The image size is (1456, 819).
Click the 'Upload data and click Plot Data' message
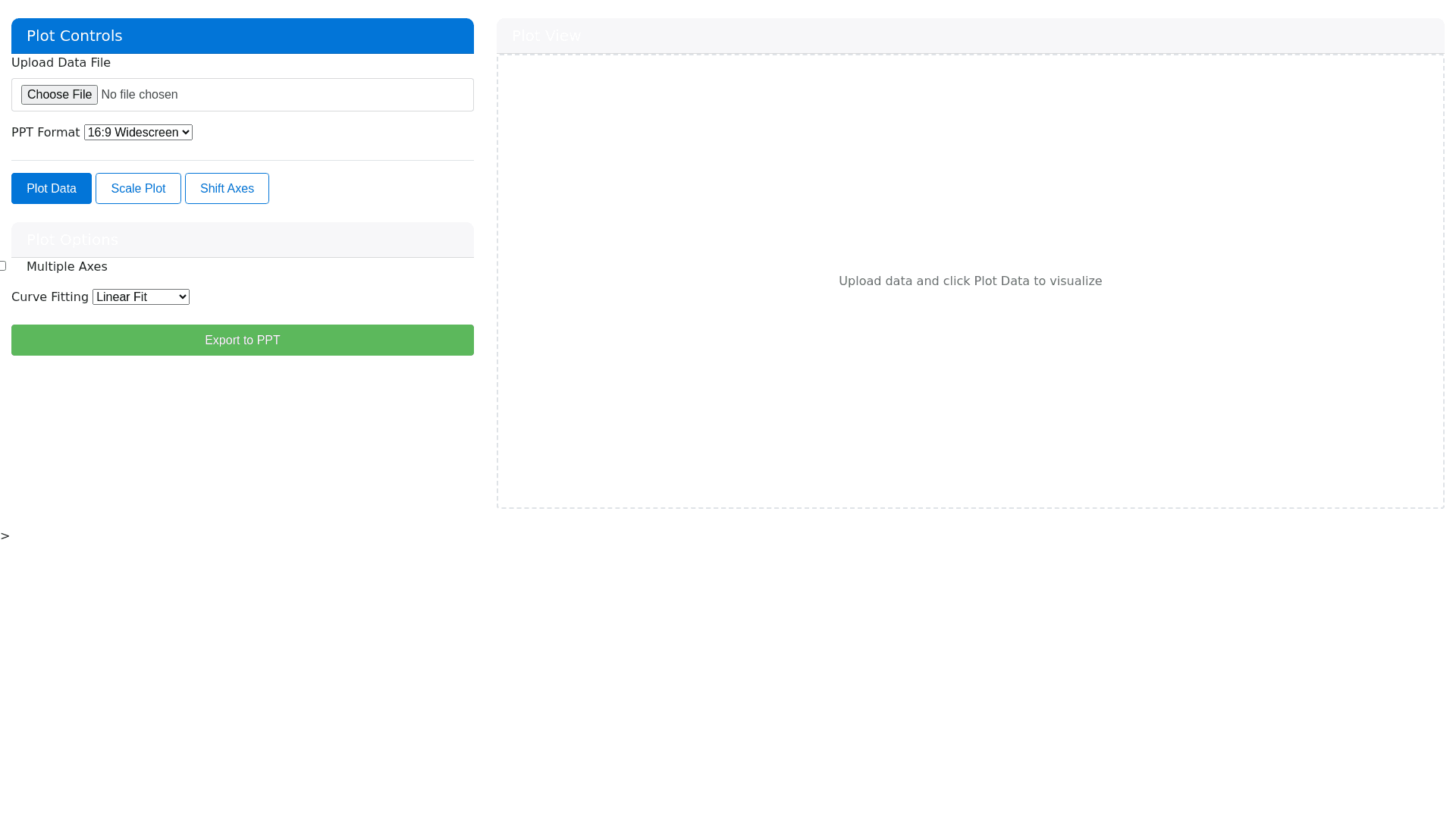tap(970, 281)
